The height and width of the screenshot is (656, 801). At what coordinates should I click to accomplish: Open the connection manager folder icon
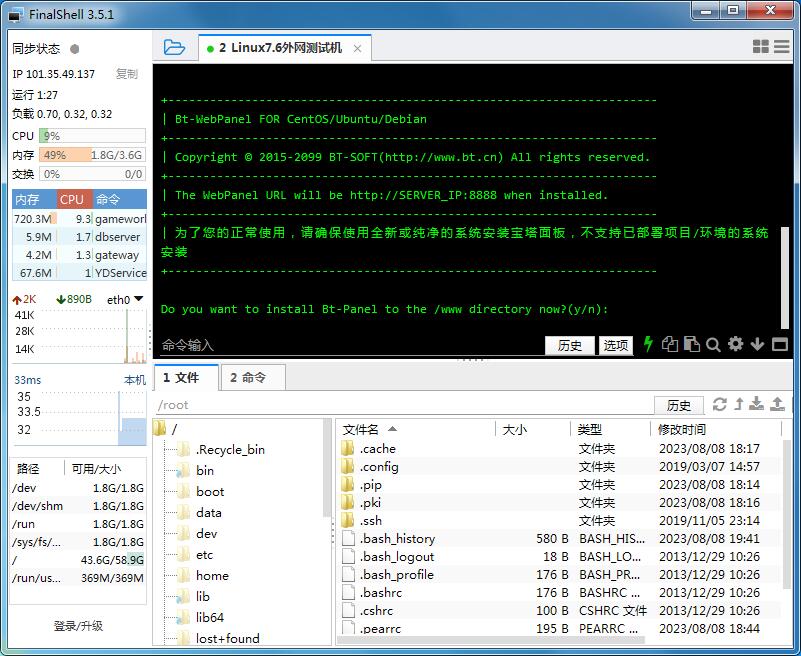tap(174, 48)
